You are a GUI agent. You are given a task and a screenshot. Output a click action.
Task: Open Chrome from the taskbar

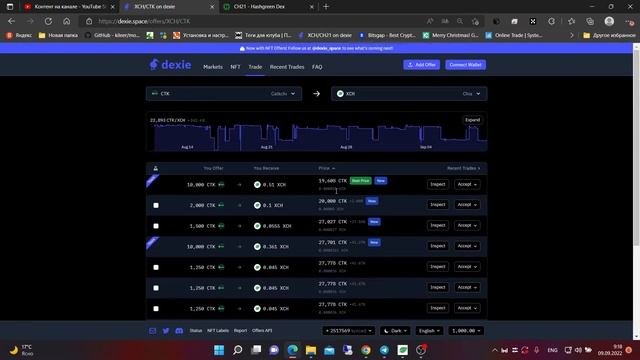[x=366, y=350]
